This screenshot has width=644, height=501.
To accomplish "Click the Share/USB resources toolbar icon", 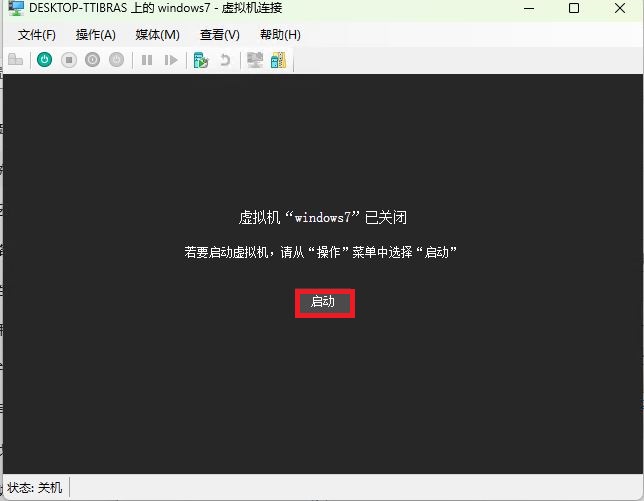I will [278, 60].
